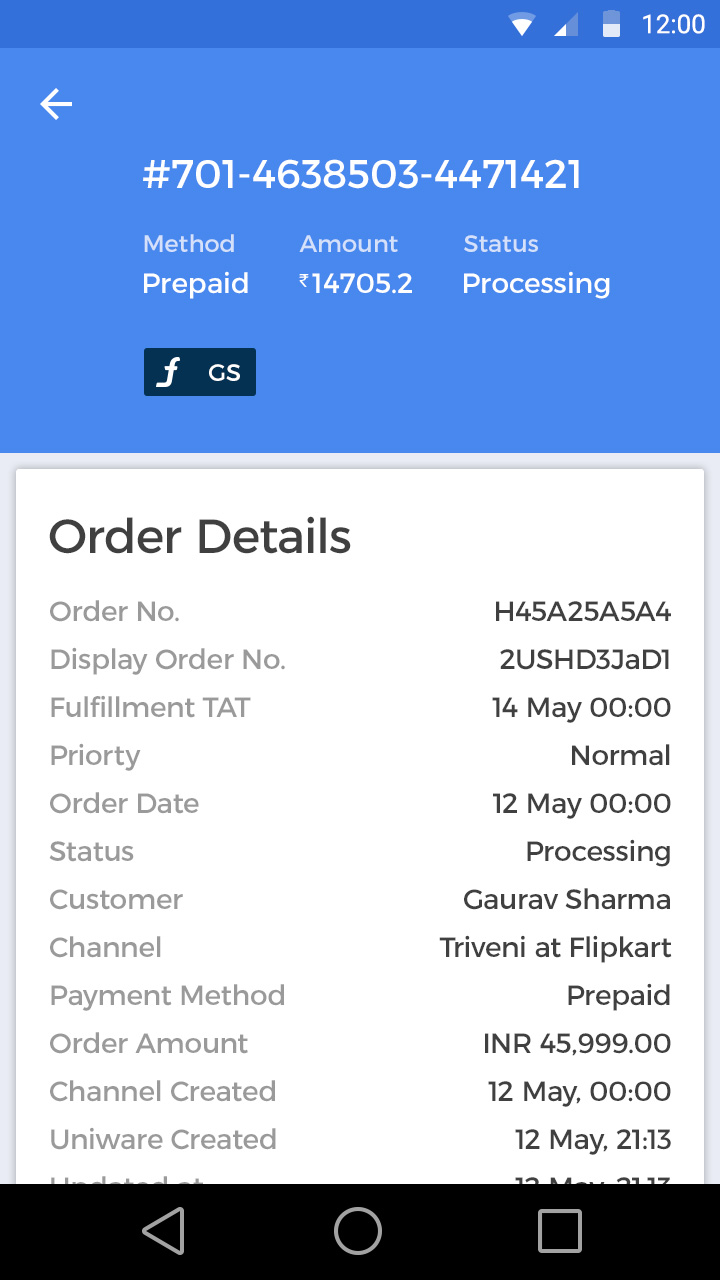The image size is (720, 1280).
Task: Tap the battery status icon
Action: [611, 24]
